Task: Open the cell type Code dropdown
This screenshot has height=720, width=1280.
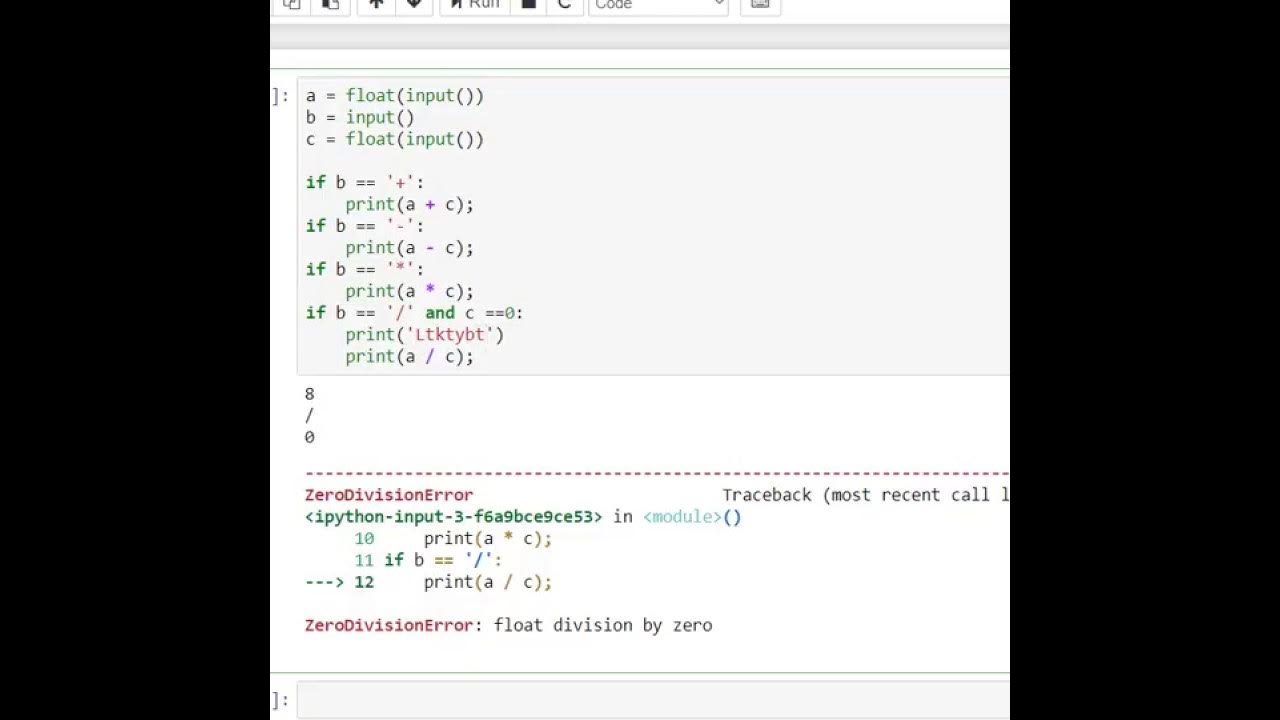Action: tap(658, 4)
